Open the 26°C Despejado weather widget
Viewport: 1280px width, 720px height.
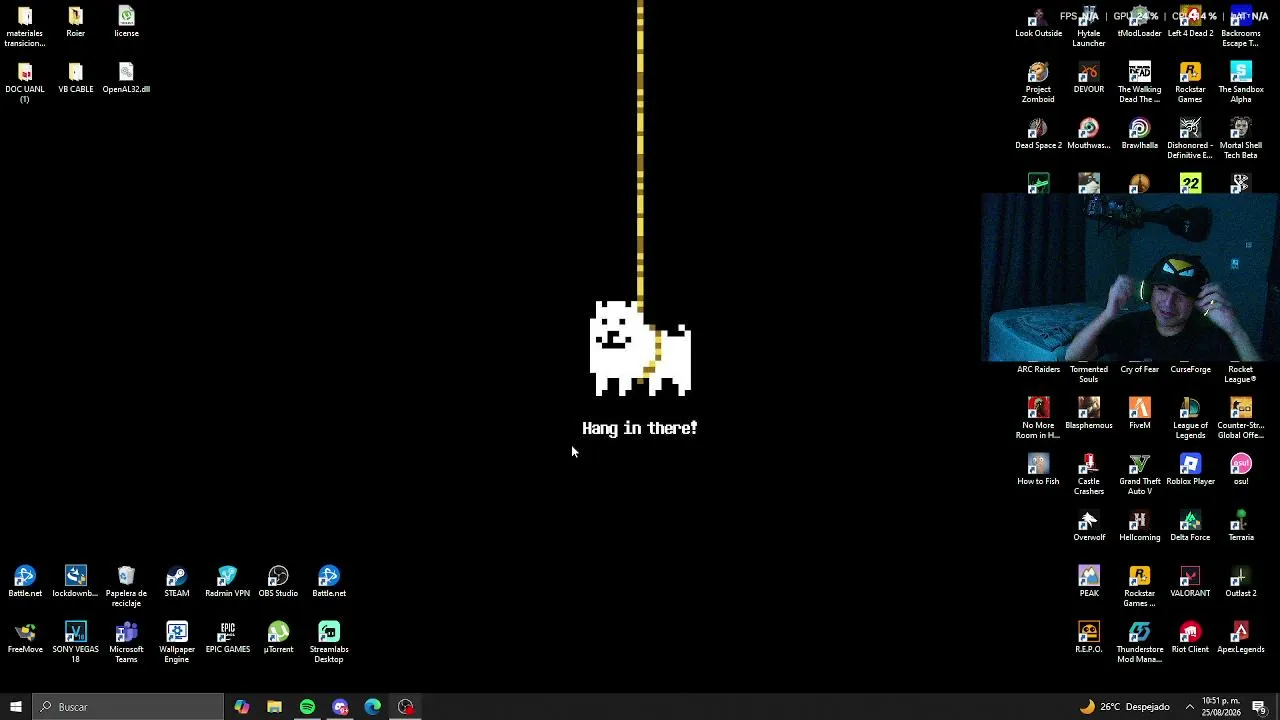pos(1124,707)
